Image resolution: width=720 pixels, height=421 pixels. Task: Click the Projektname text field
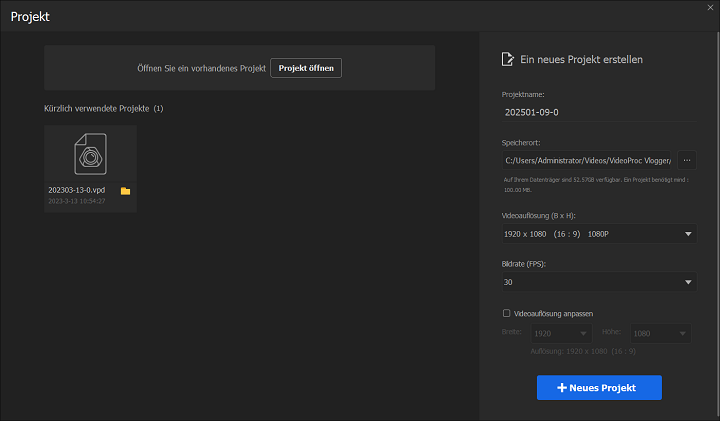pyautogui.click(x=598, y=112)
